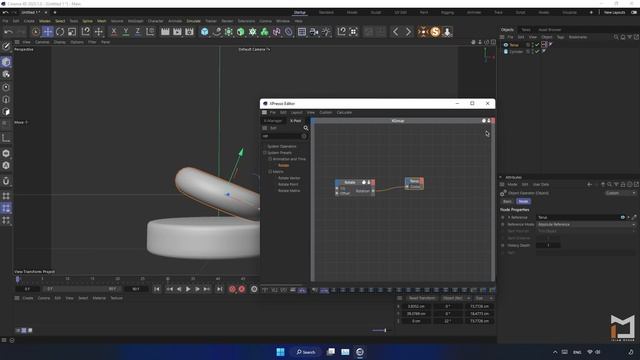This screenshot has width=640, height=360.
Task: Toggle Cylinder green enable checkmark
Action: (537, 52)
